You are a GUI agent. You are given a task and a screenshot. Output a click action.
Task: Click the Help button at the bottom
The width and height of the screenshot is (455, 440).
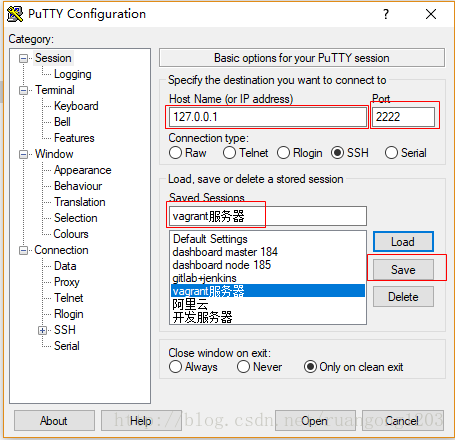pos(141,421)
